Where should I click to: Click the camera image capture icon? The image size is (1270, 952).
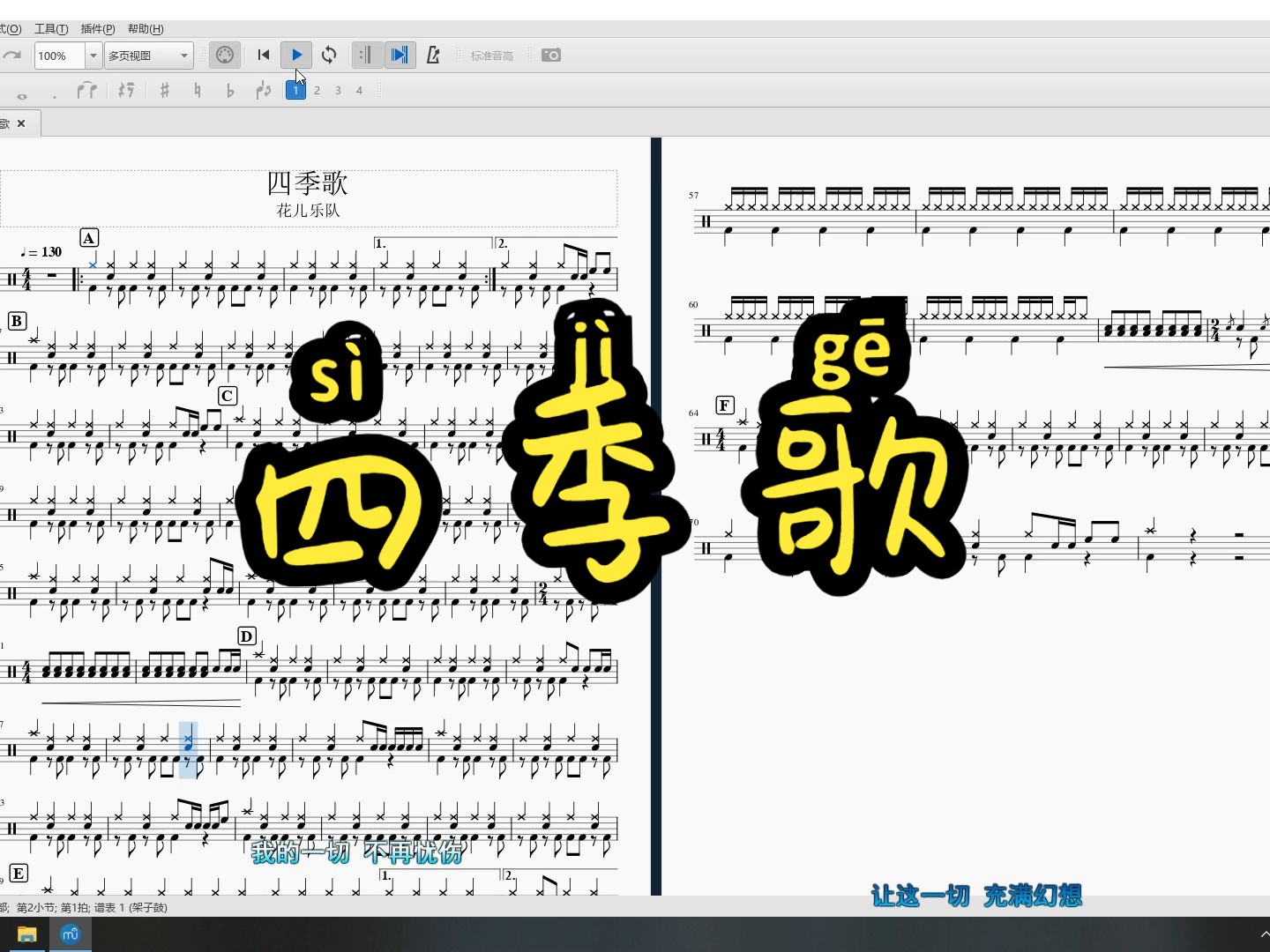[x=551, y=55]
